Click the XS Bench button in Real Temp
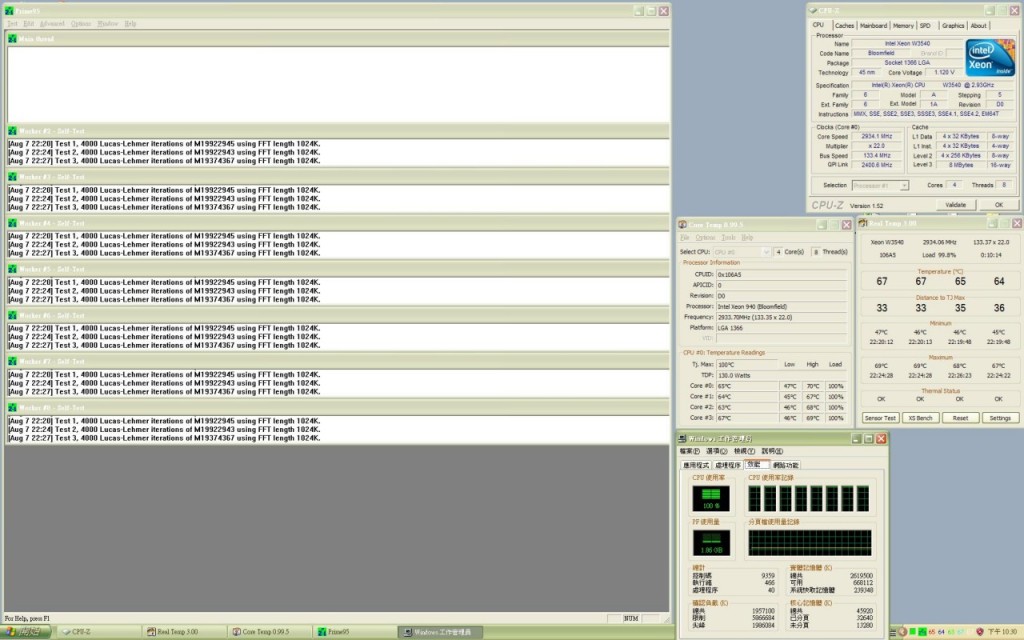This screenshot has width=1024, height=640. coord(920,418)
